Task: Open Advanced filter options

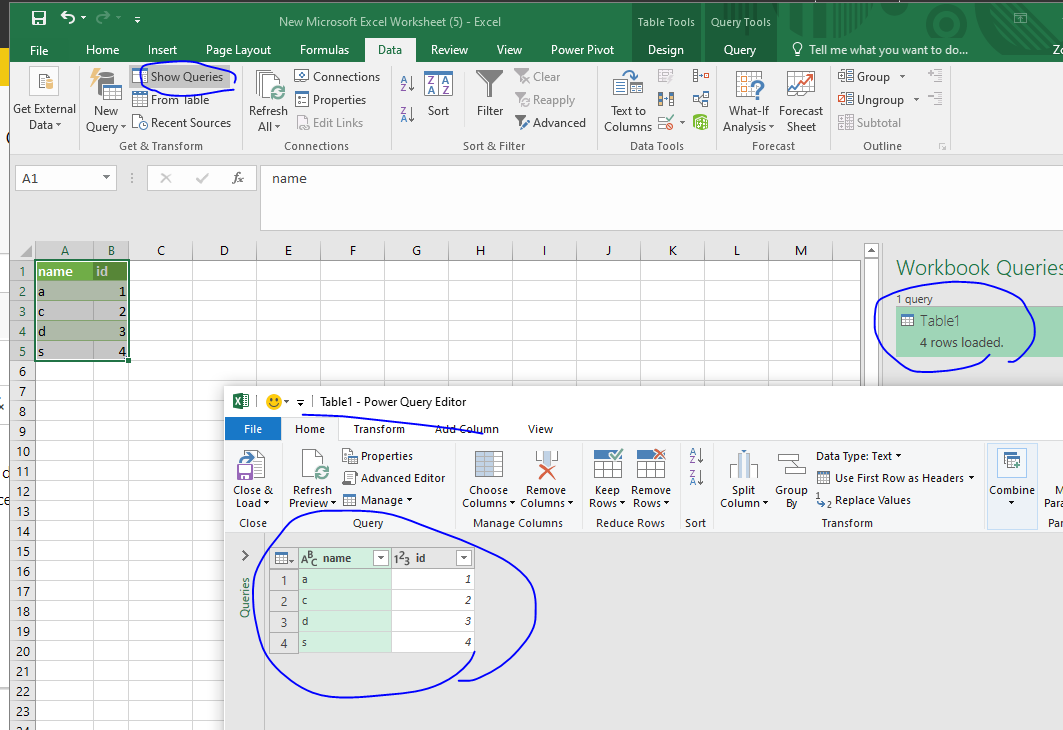Action: tap(550, 123)
